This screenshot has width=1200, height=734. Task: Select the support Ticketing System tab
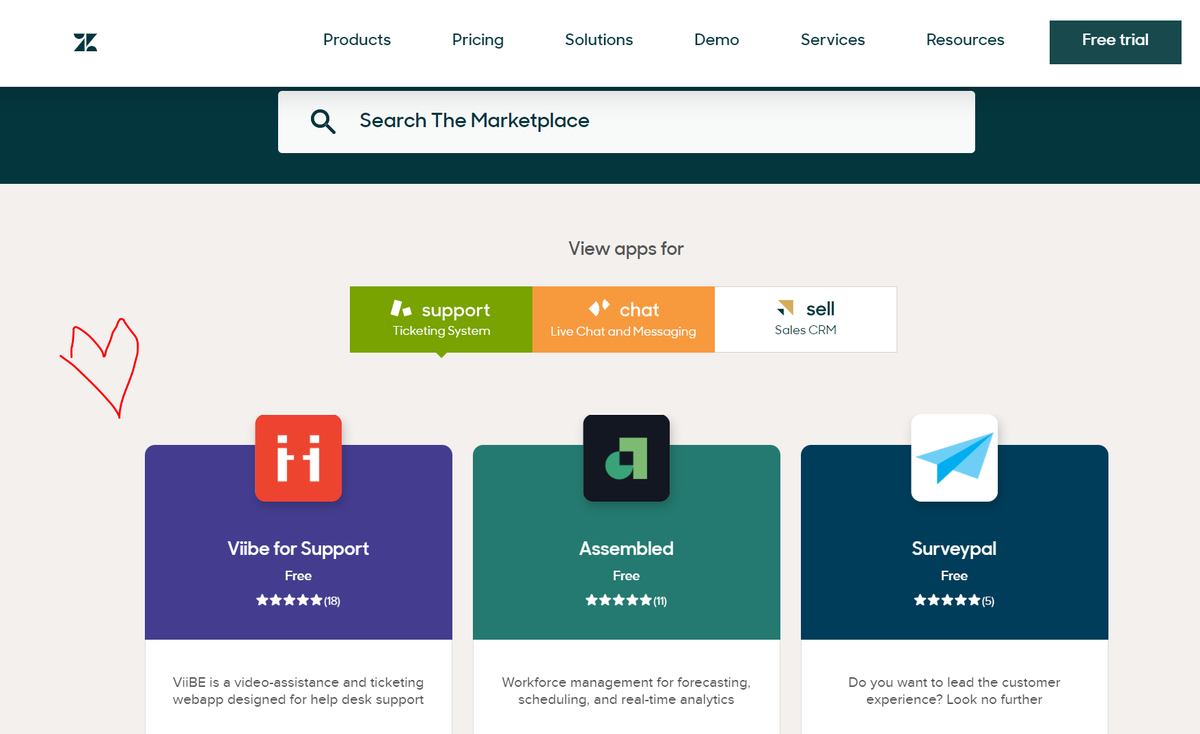(x=441, y=319)
